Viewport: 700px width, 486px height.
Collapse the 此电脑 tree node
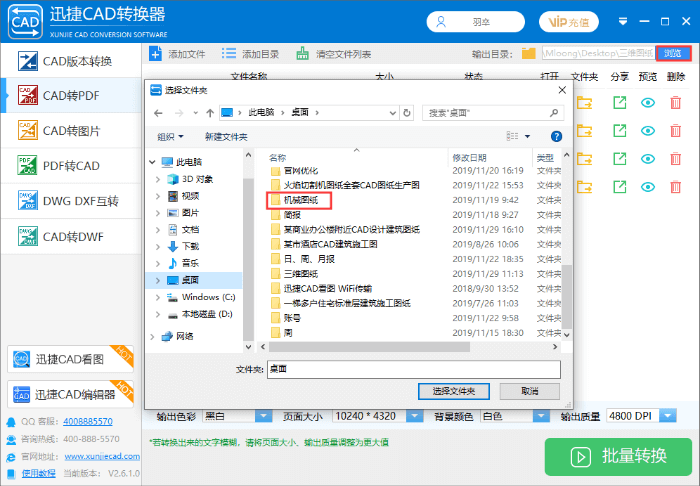coord(152,162)
